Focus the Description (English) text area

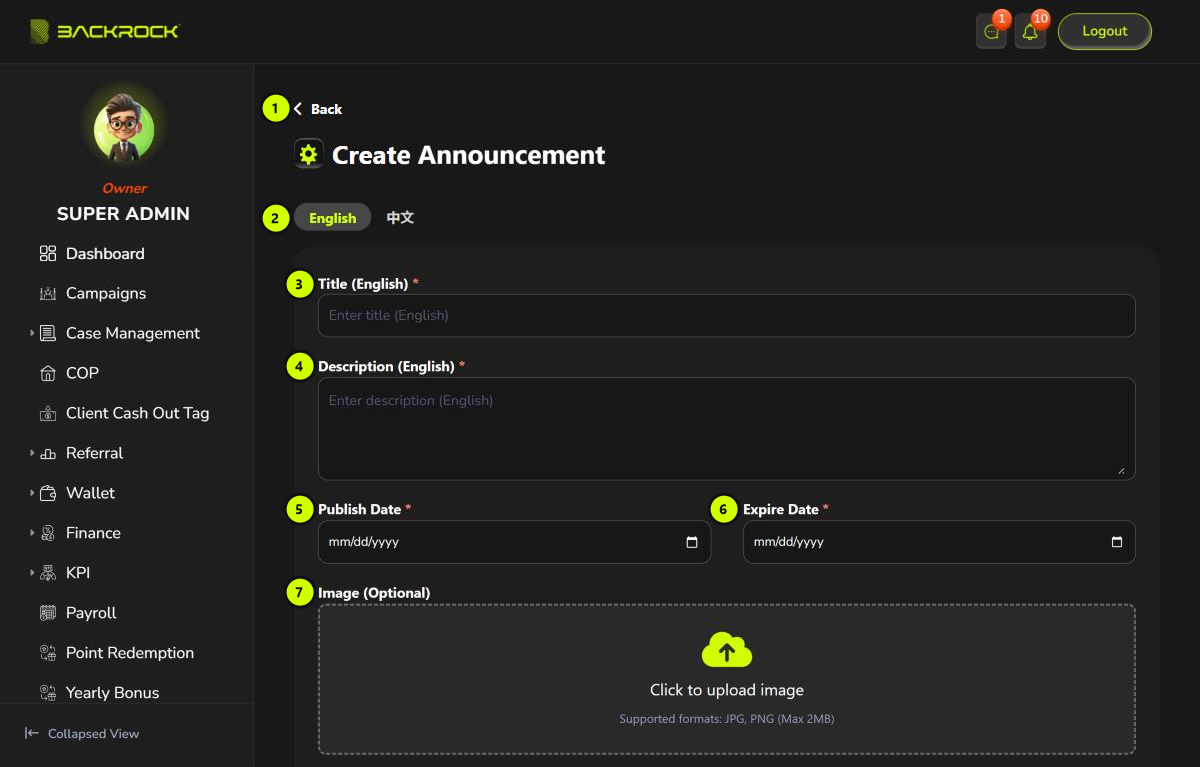pyautogui.click(x=727, y=429)
